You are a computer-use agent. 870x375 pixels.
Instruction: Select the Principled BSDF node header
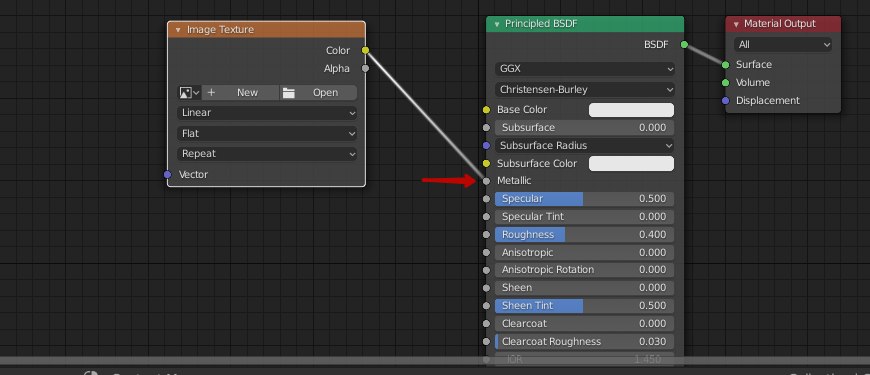point(585,24)
